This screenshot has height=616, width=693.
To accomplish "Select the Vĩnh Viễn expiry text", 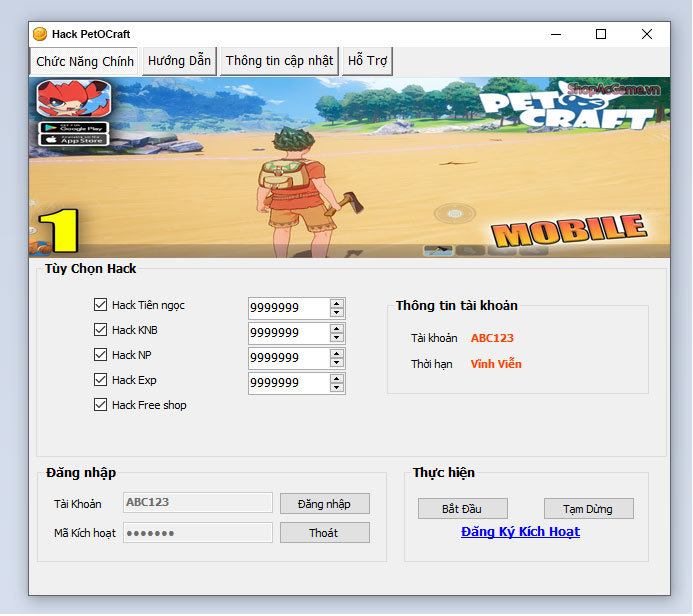I will (496, 364).
